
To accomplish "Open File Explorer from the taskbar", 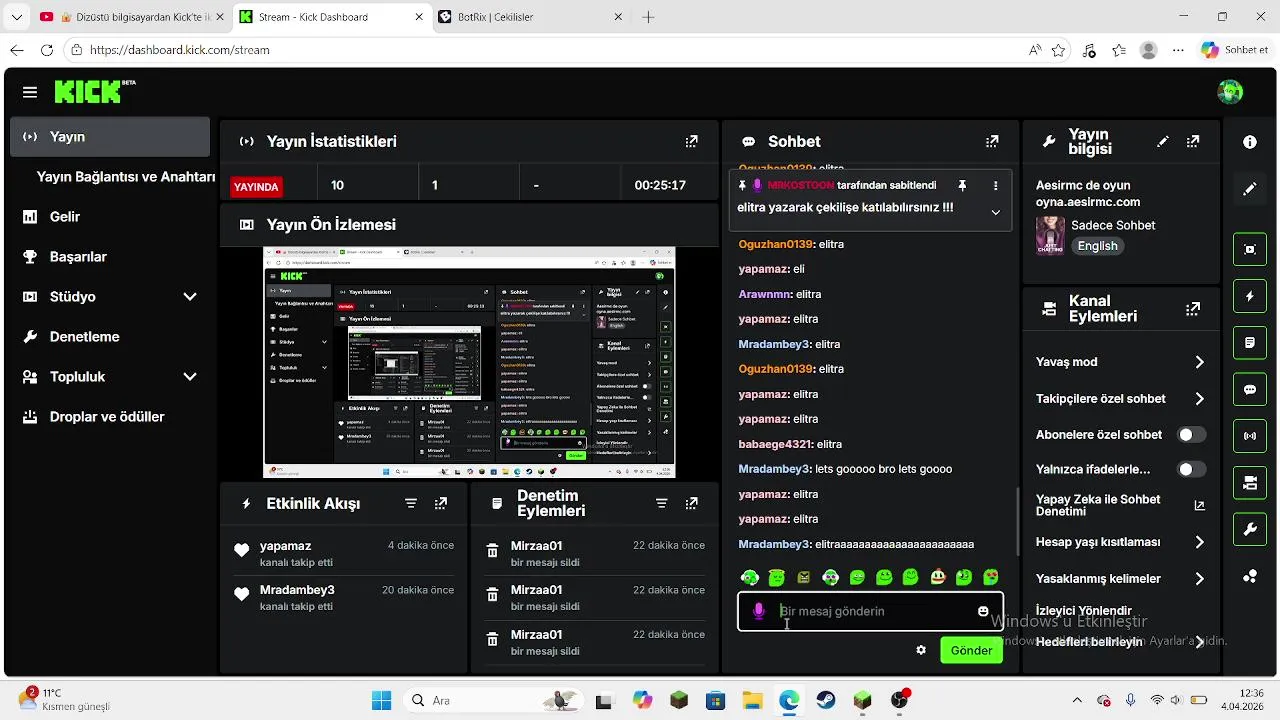I will pyautogui.click(x=752, y=700).
